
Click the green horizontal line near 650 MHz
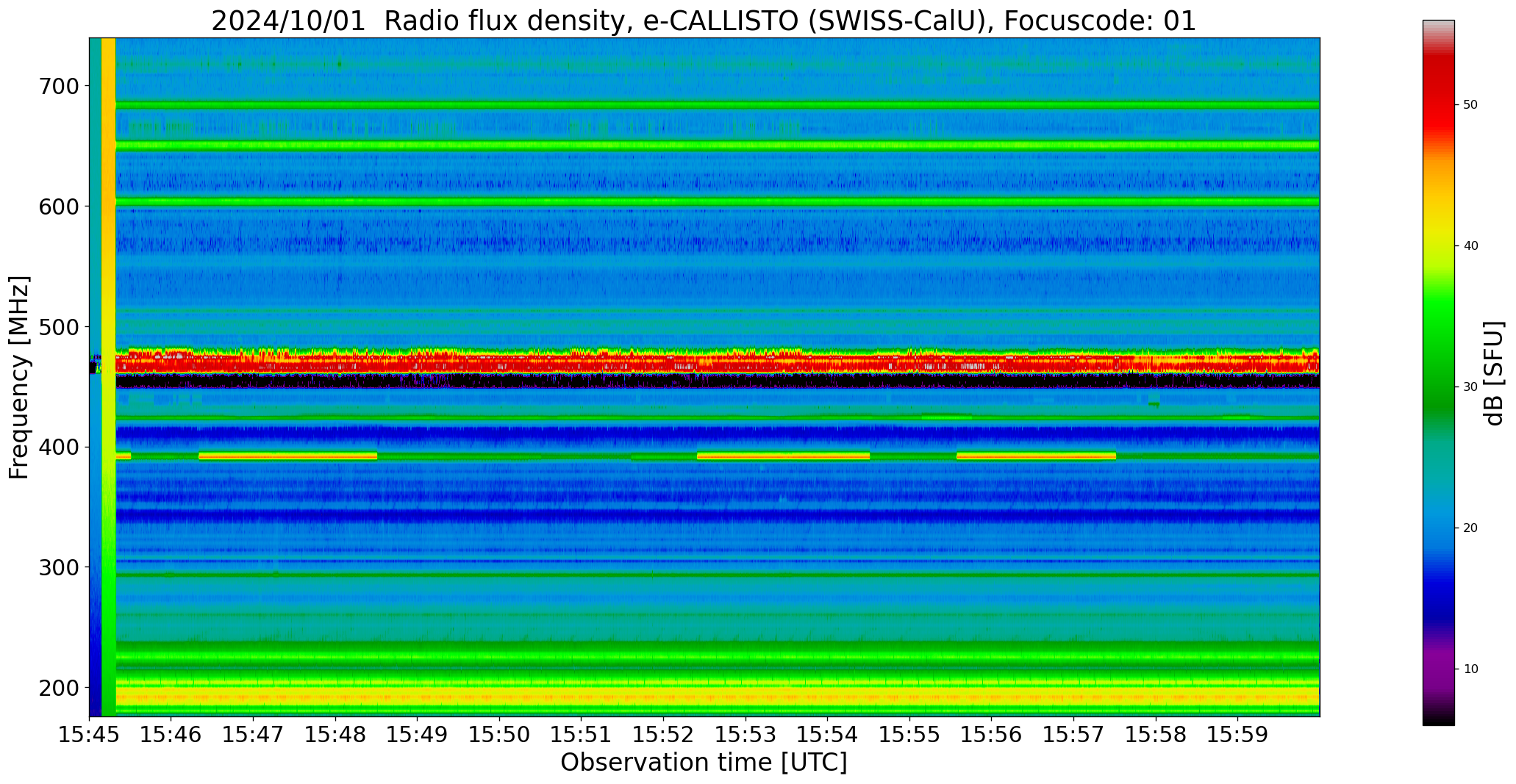coord(717,146)
